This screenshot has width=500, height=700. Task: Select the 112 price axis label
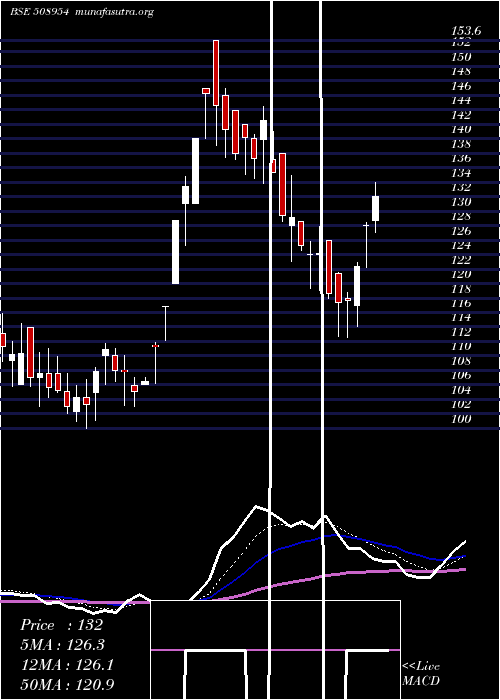461,333
